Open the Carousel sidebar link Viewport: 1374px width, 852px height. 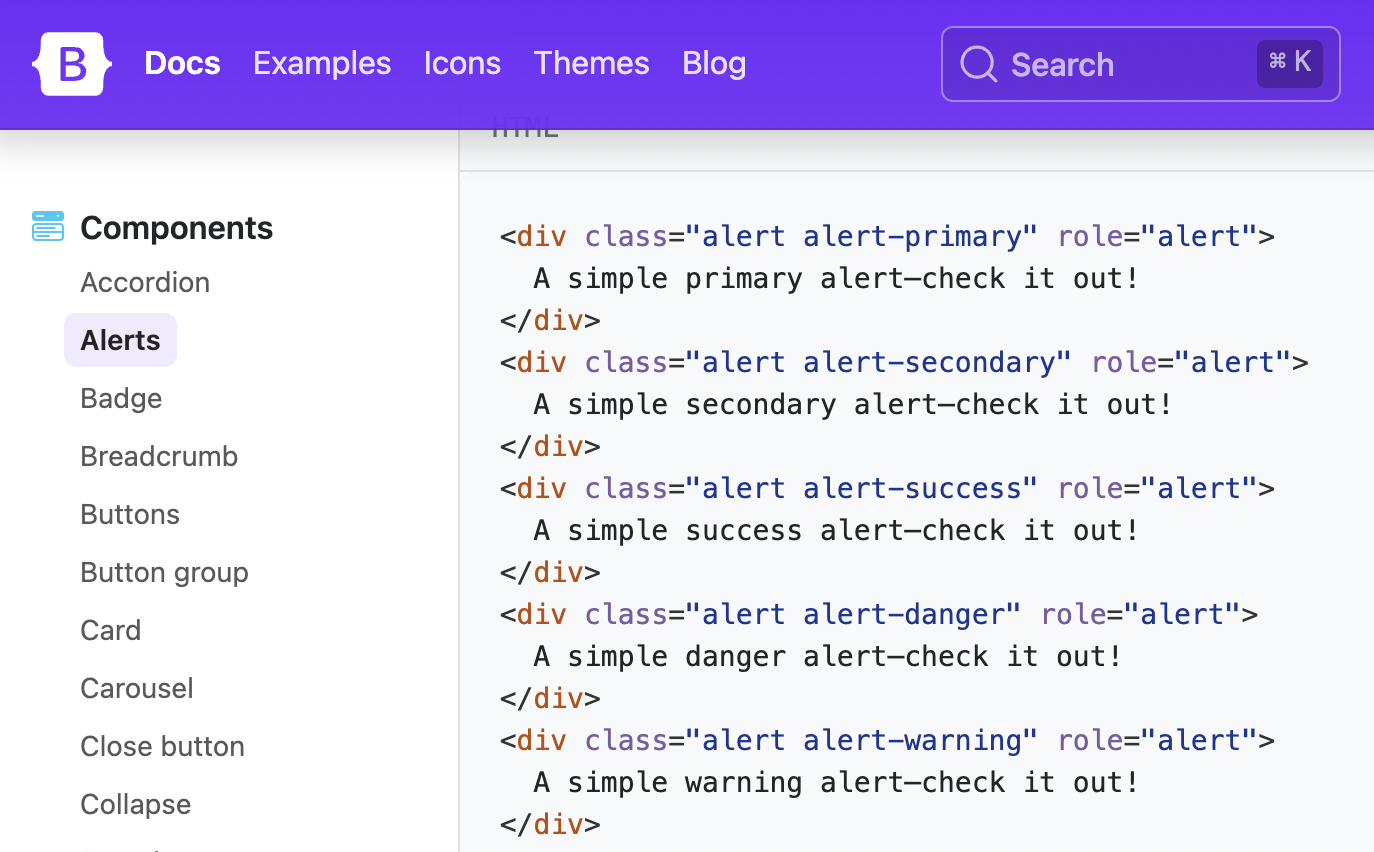coord(137,688)
